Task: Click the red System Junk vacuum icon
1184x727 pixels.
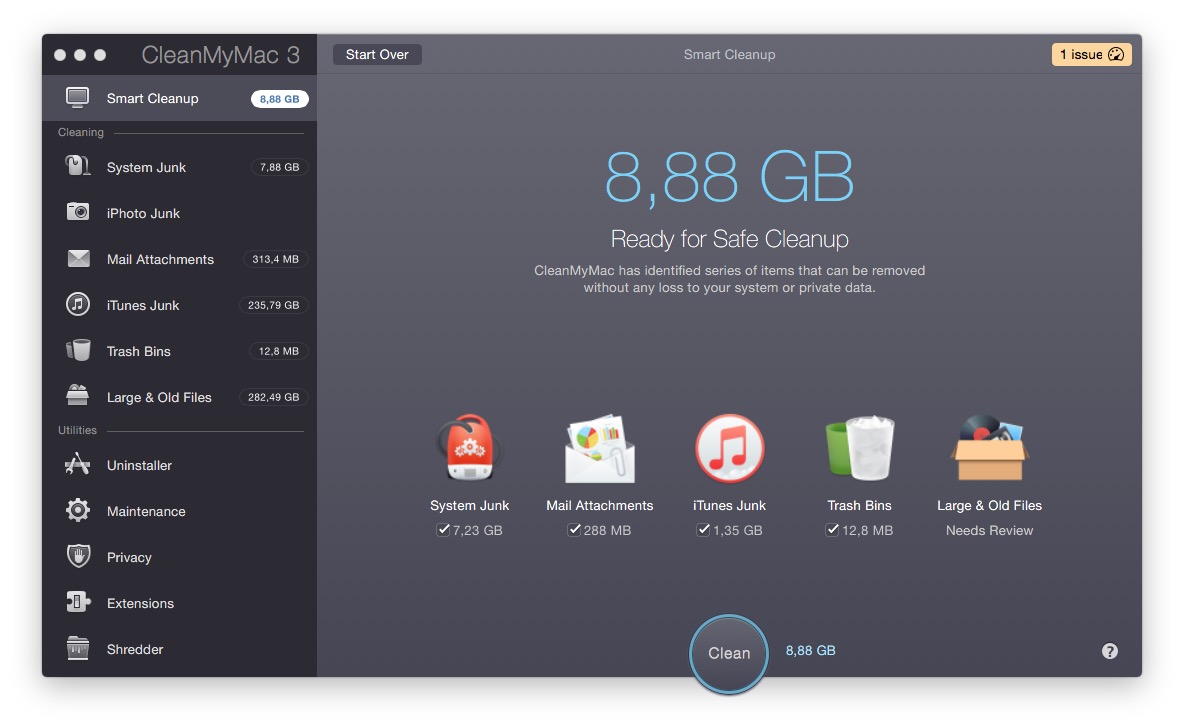Action: point(469,448)
